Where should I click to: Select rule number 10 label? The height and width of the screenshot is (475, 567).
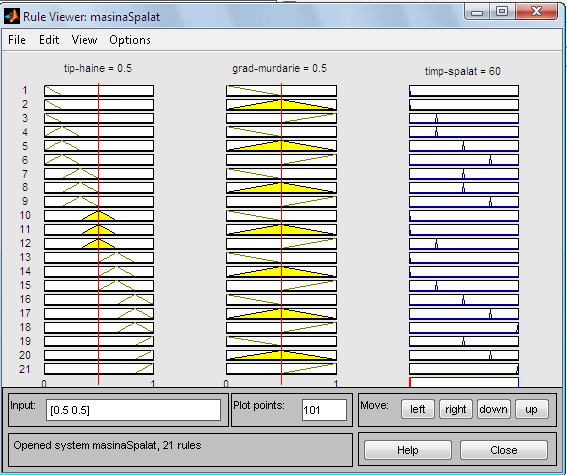click(25, 215)
